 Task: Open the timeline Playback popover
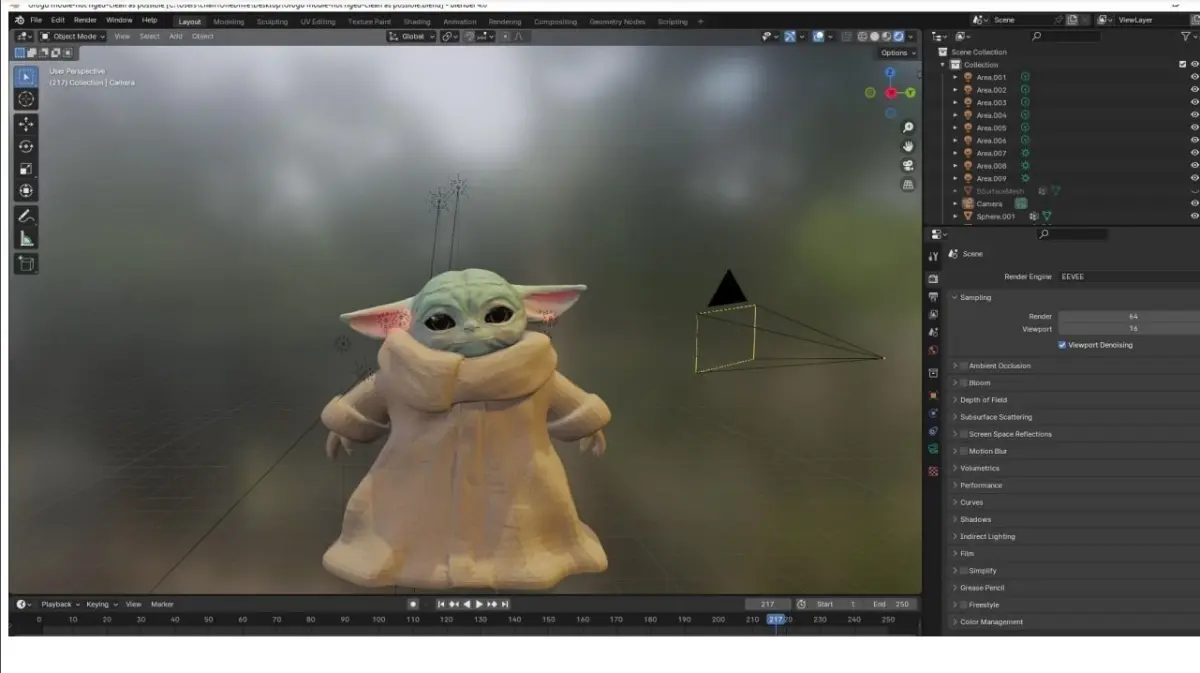click(x=59, y=604)
